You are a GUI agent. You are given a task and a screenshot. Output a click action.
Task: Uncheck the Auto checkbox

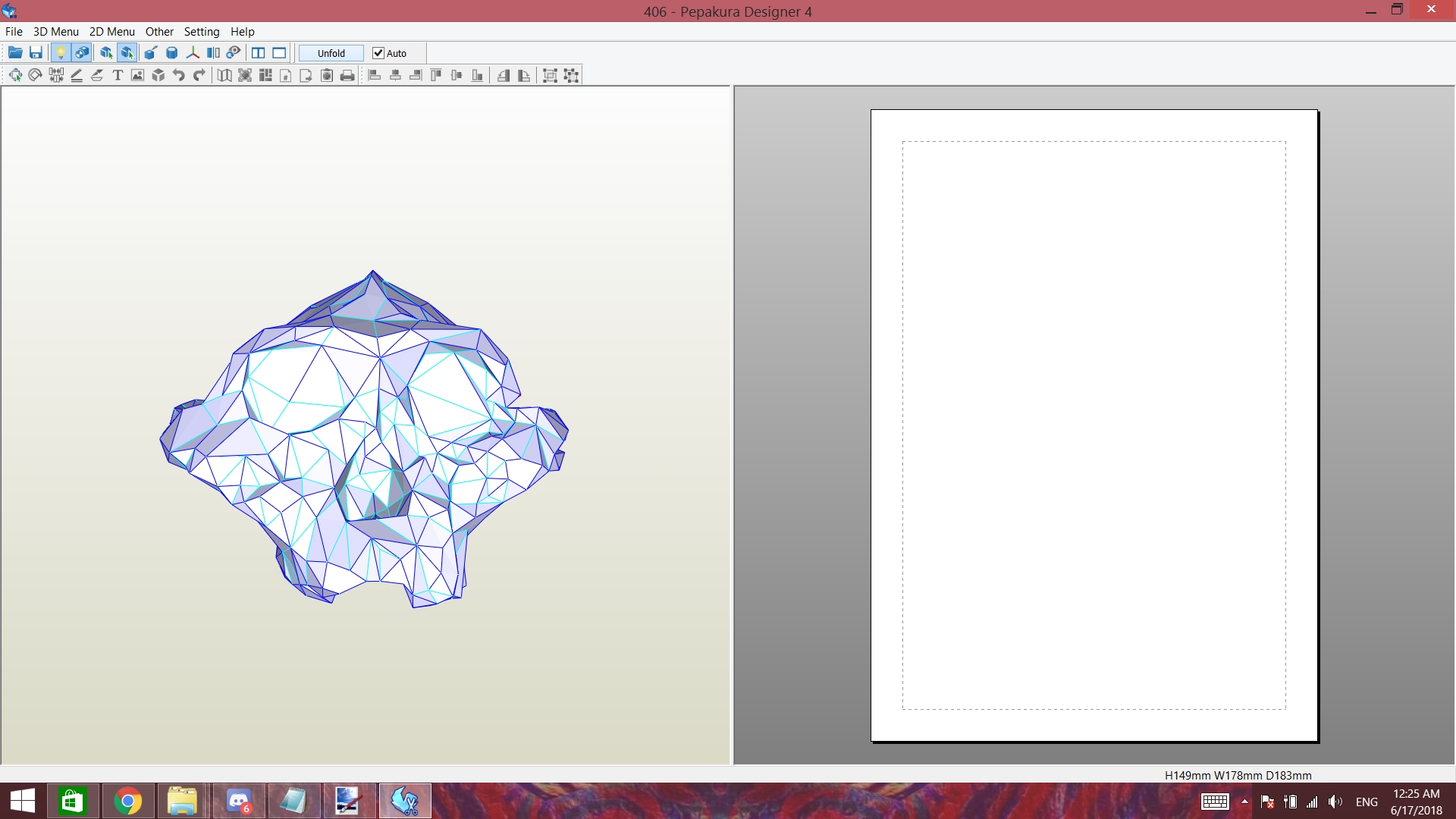click(x=378, y=53)
